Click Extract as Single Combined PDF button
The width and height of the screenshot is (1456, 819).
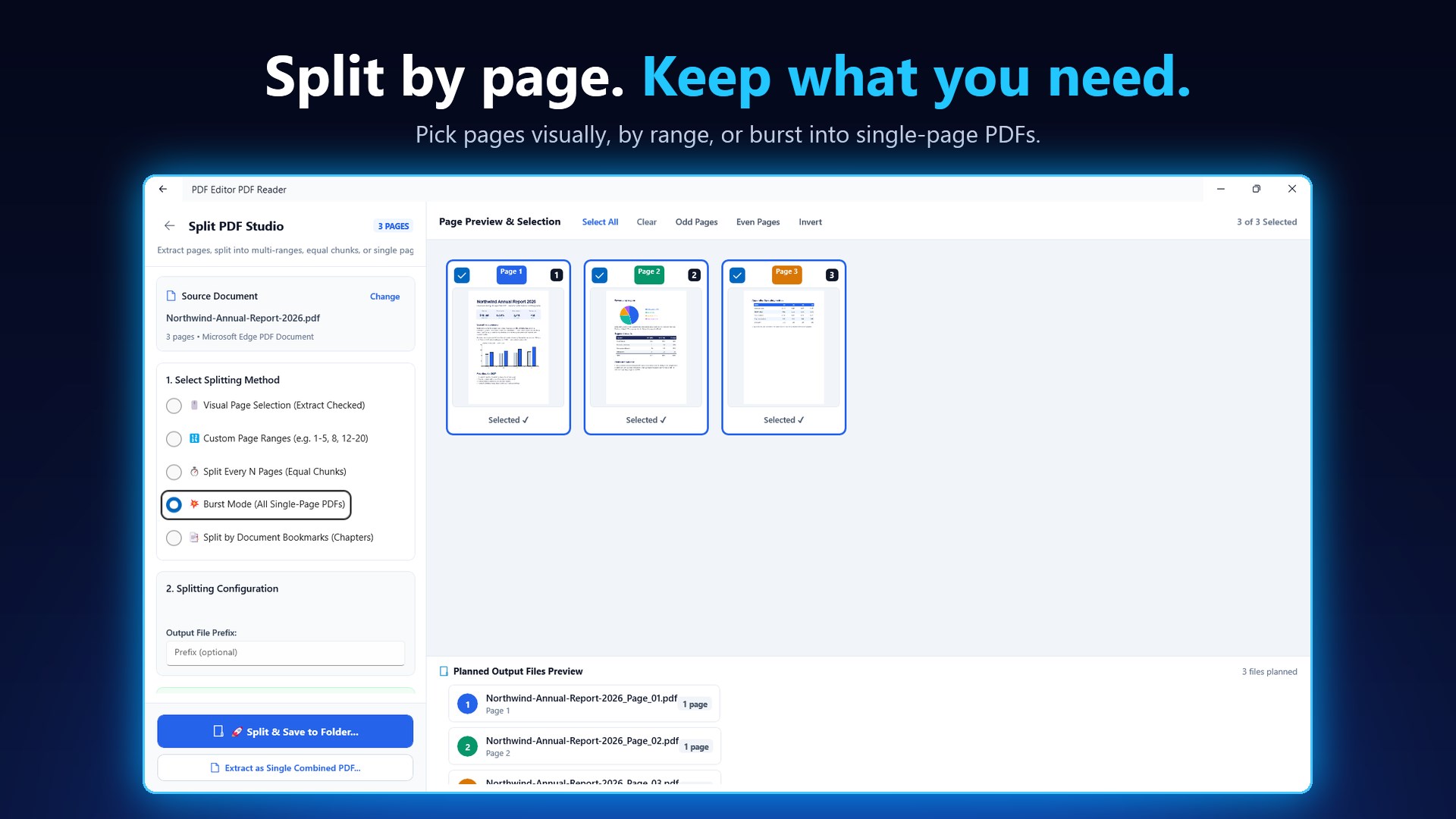(x=285, y=768)
